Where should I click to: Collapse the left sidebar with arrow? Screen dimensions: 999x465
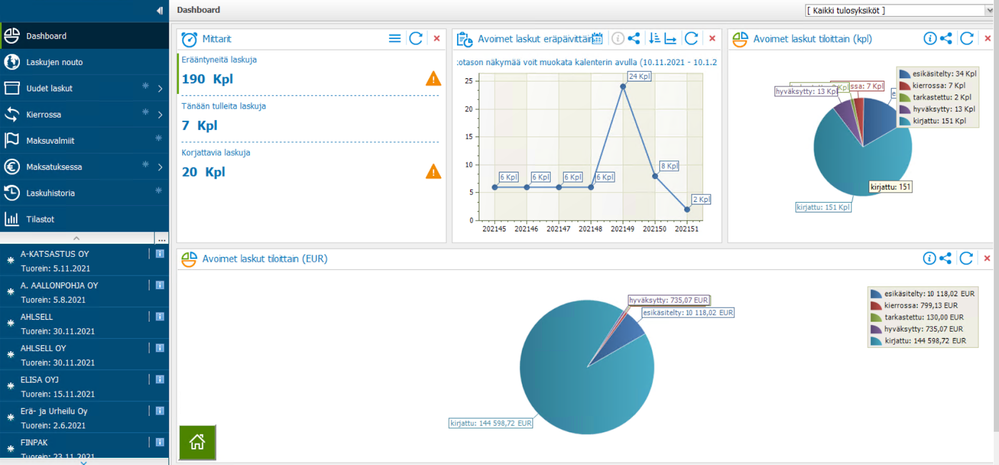pyautogui.click(x=159, y=10)
